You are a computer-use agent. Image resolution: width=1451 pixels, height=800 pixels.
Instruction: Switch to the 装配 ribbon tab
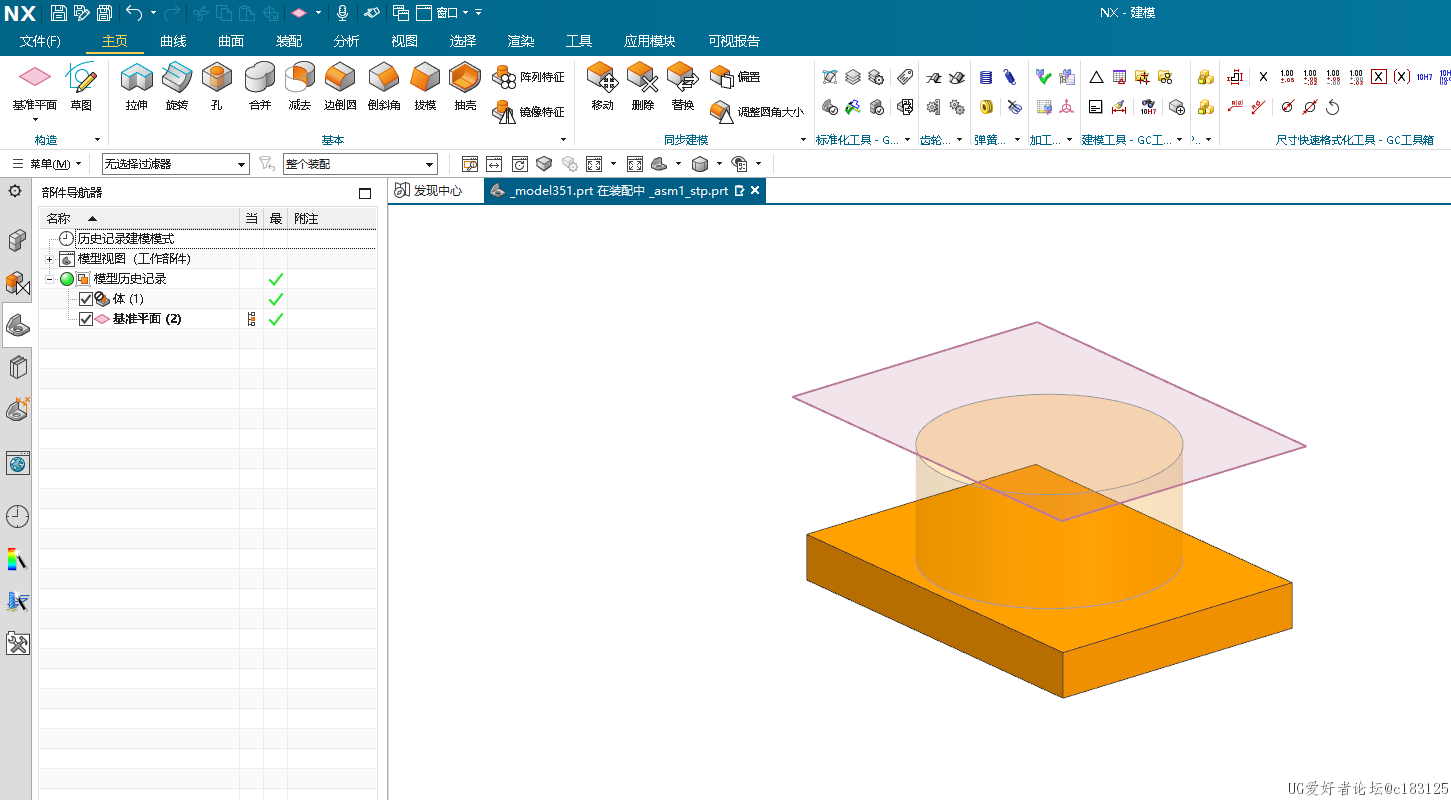click(x=289, y=41)
